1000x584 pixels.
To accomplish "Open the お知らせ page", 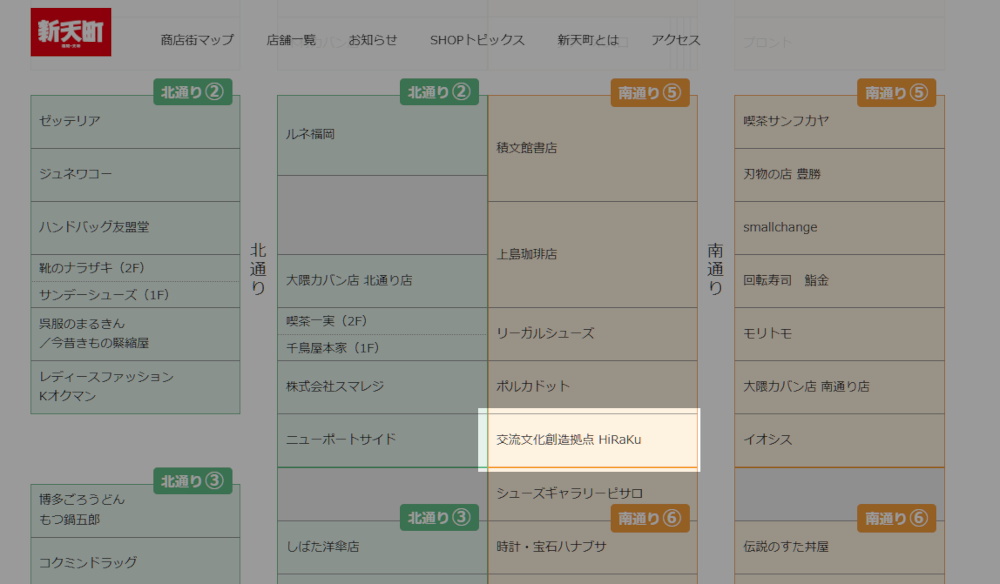I will point(372,40).
